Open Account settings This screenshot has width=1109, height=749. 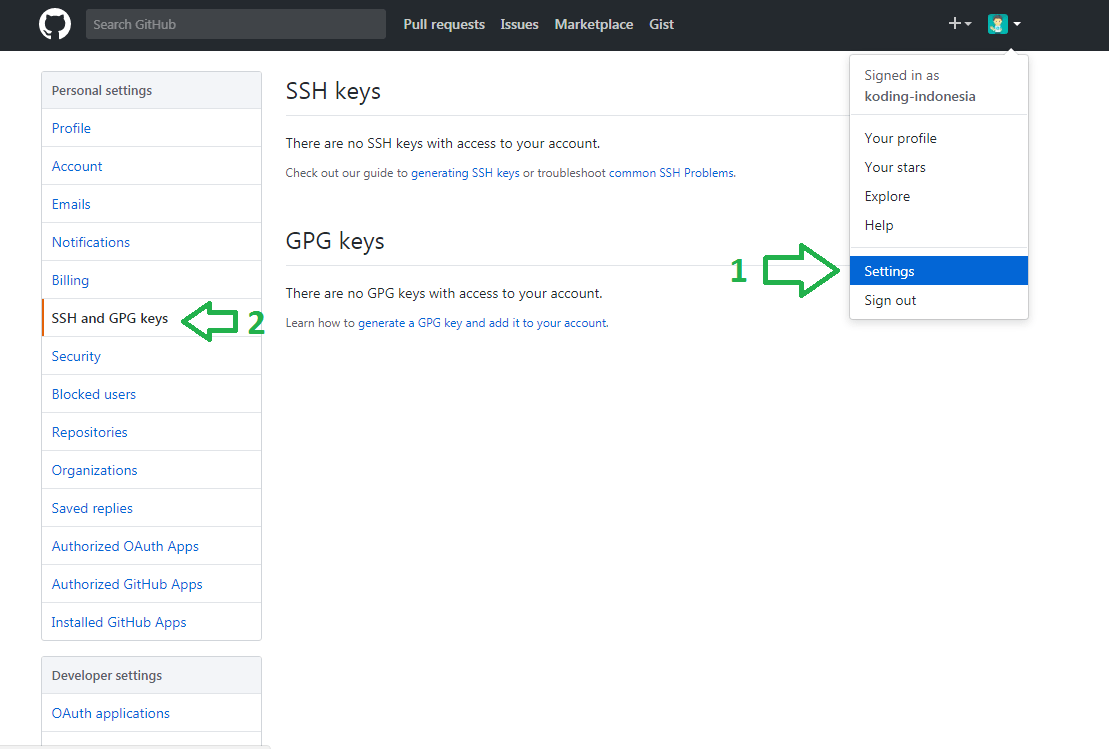(x=151, y=166)
